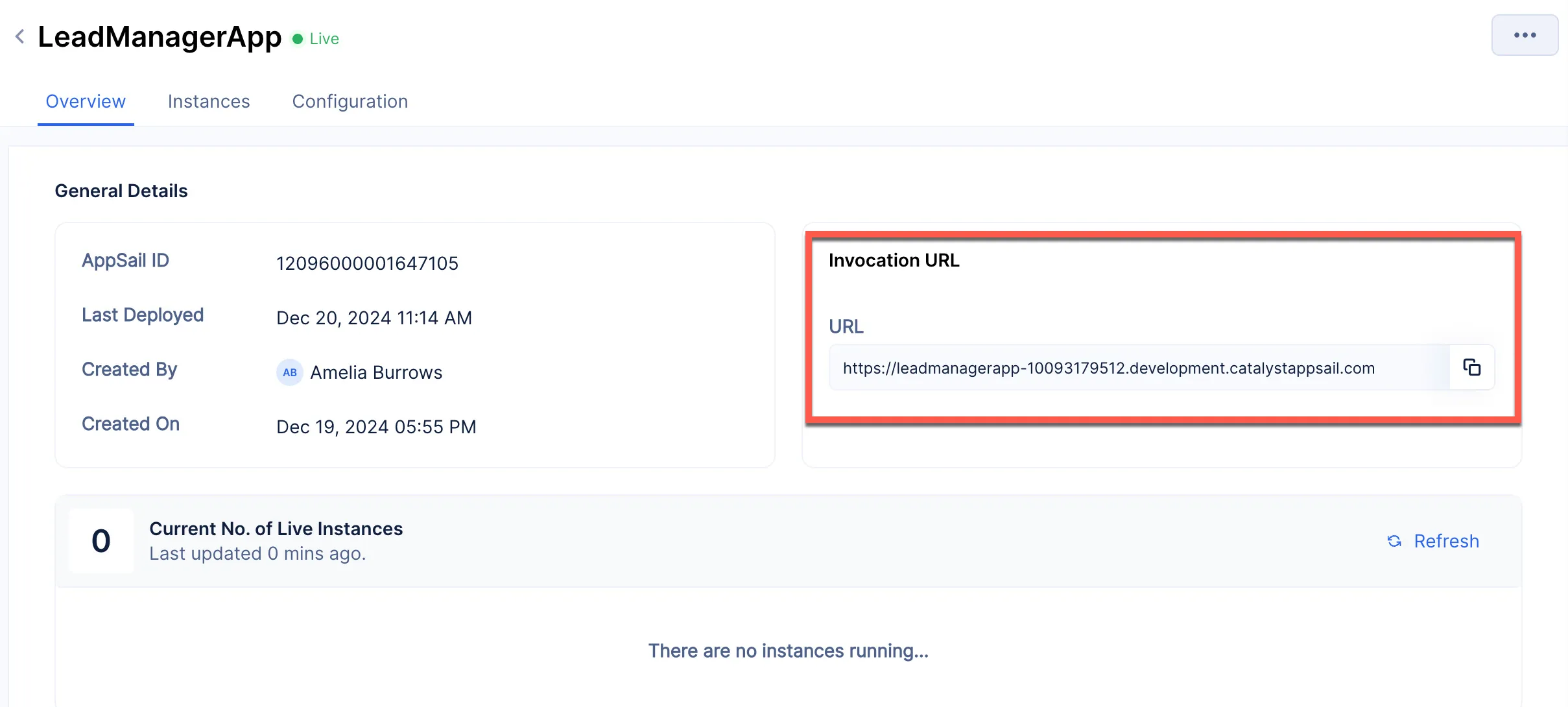
Task: Click the Current No. of Live Instances heading
Action: point(276,529)
